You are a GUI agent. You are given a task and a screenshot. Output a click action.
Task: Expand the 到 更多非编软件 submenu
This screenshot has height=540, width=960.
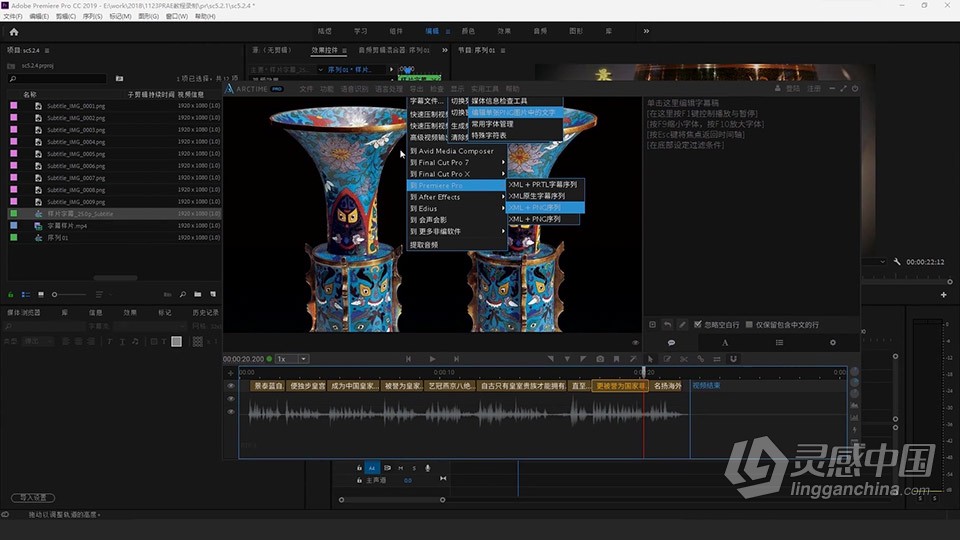tap(457, 231)
